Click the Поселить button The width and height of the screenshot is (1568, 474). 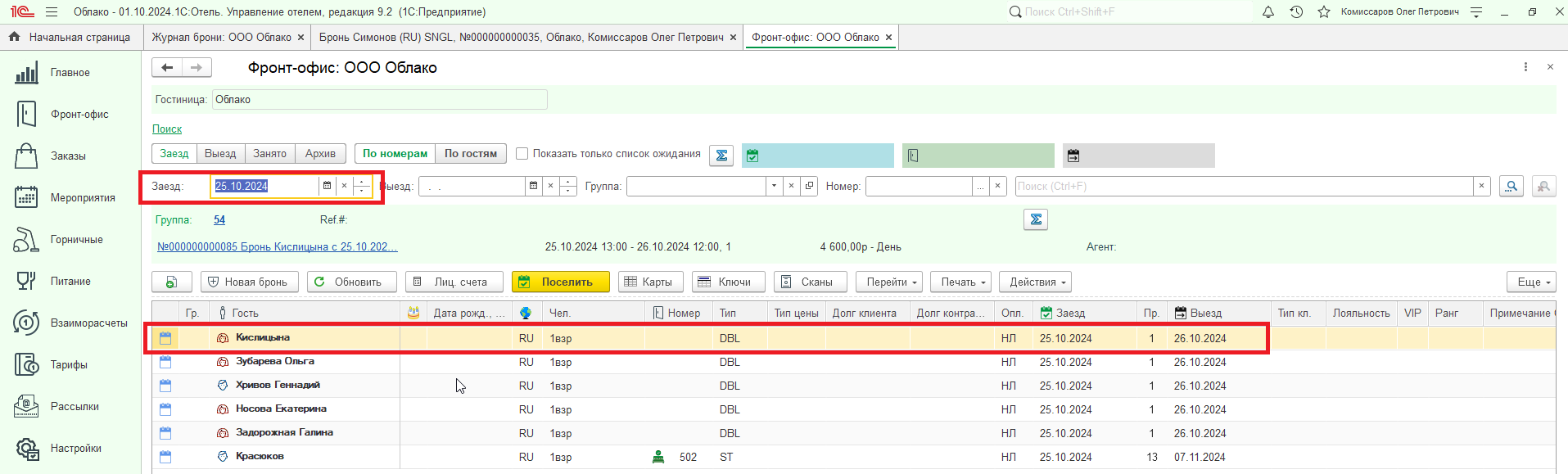pyautogui.click(x=561, y=282)
